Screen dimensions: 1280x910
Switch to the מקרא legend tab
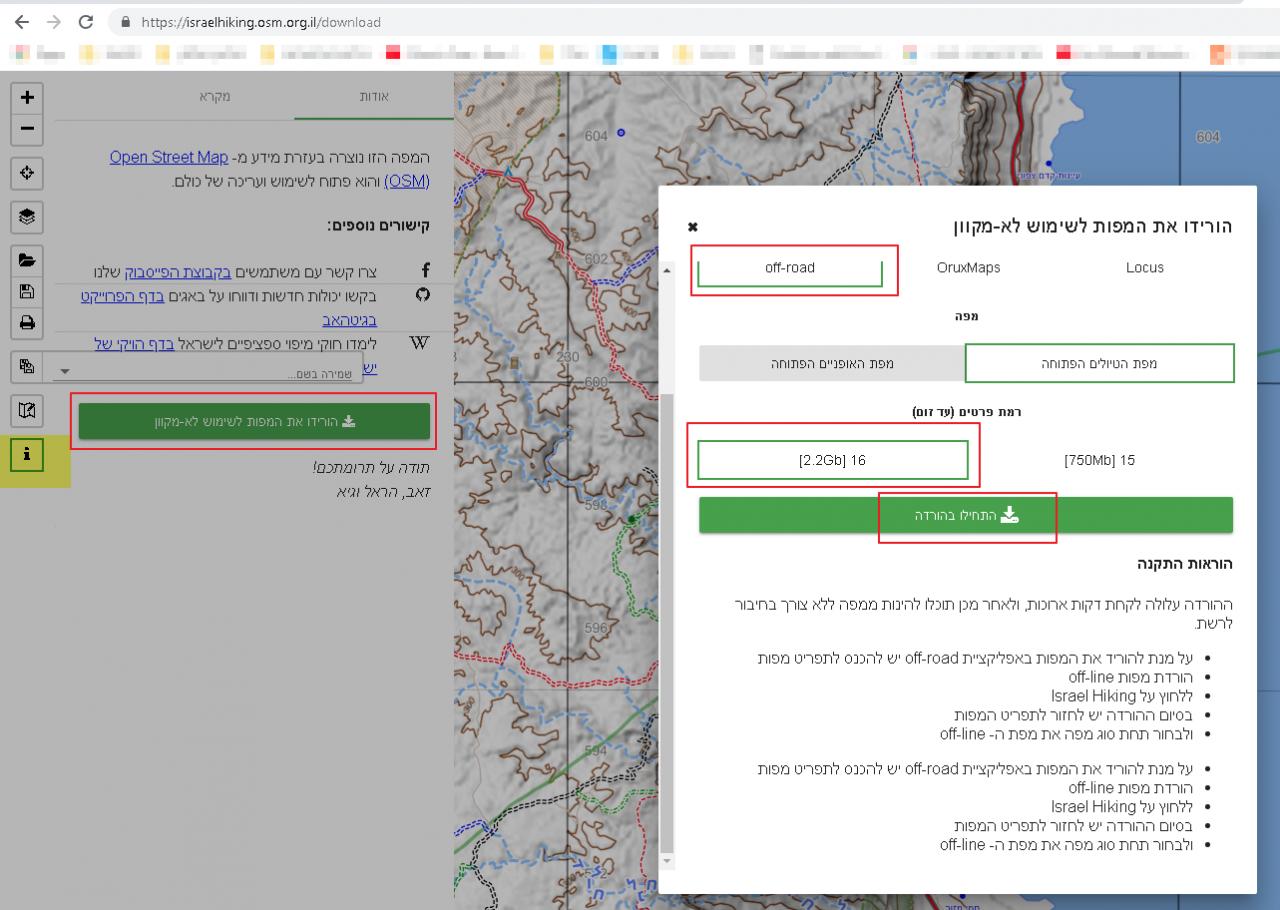point(214,96)
